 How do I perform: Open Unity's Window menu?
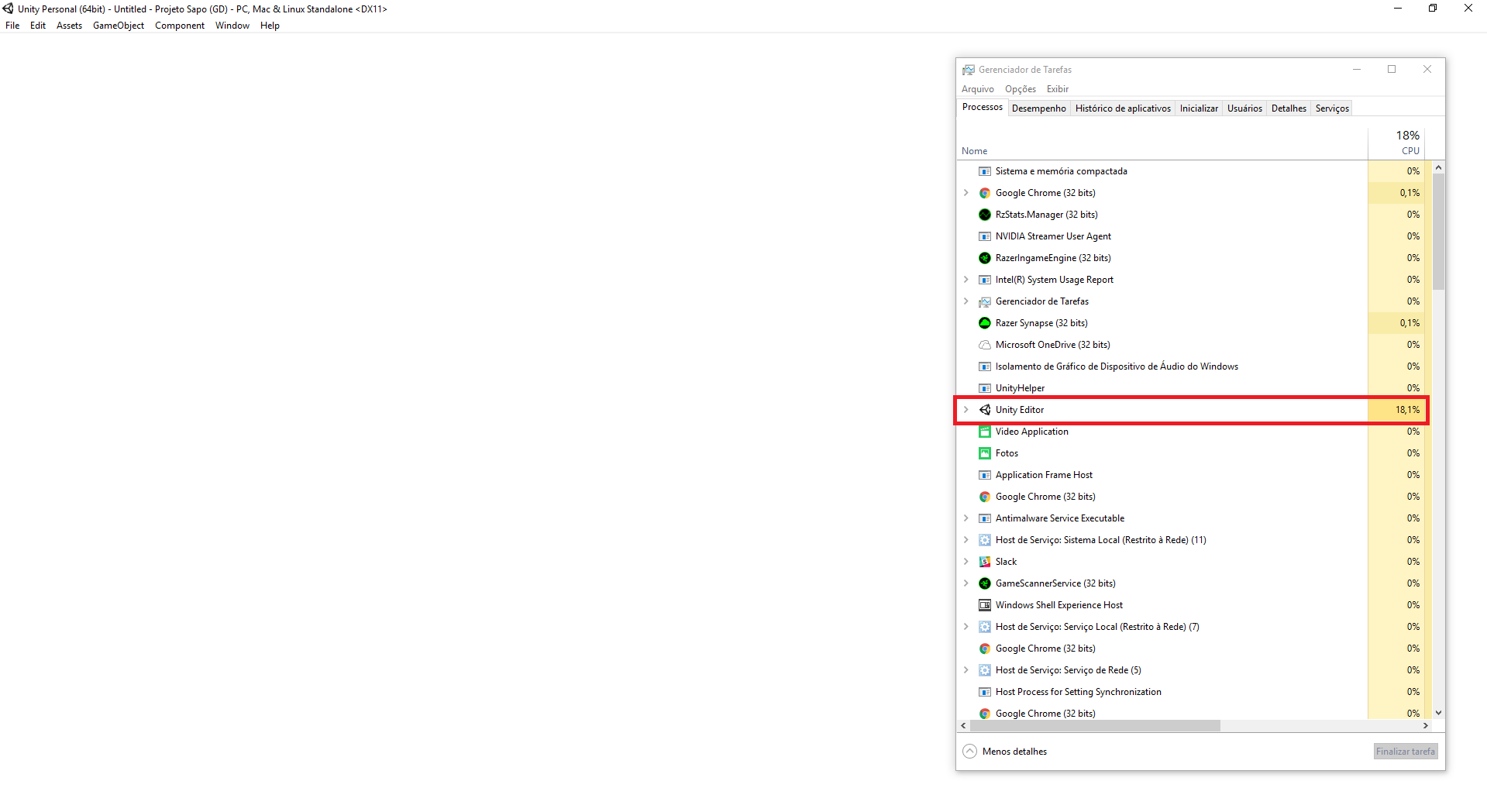click(x=232, y=26)
